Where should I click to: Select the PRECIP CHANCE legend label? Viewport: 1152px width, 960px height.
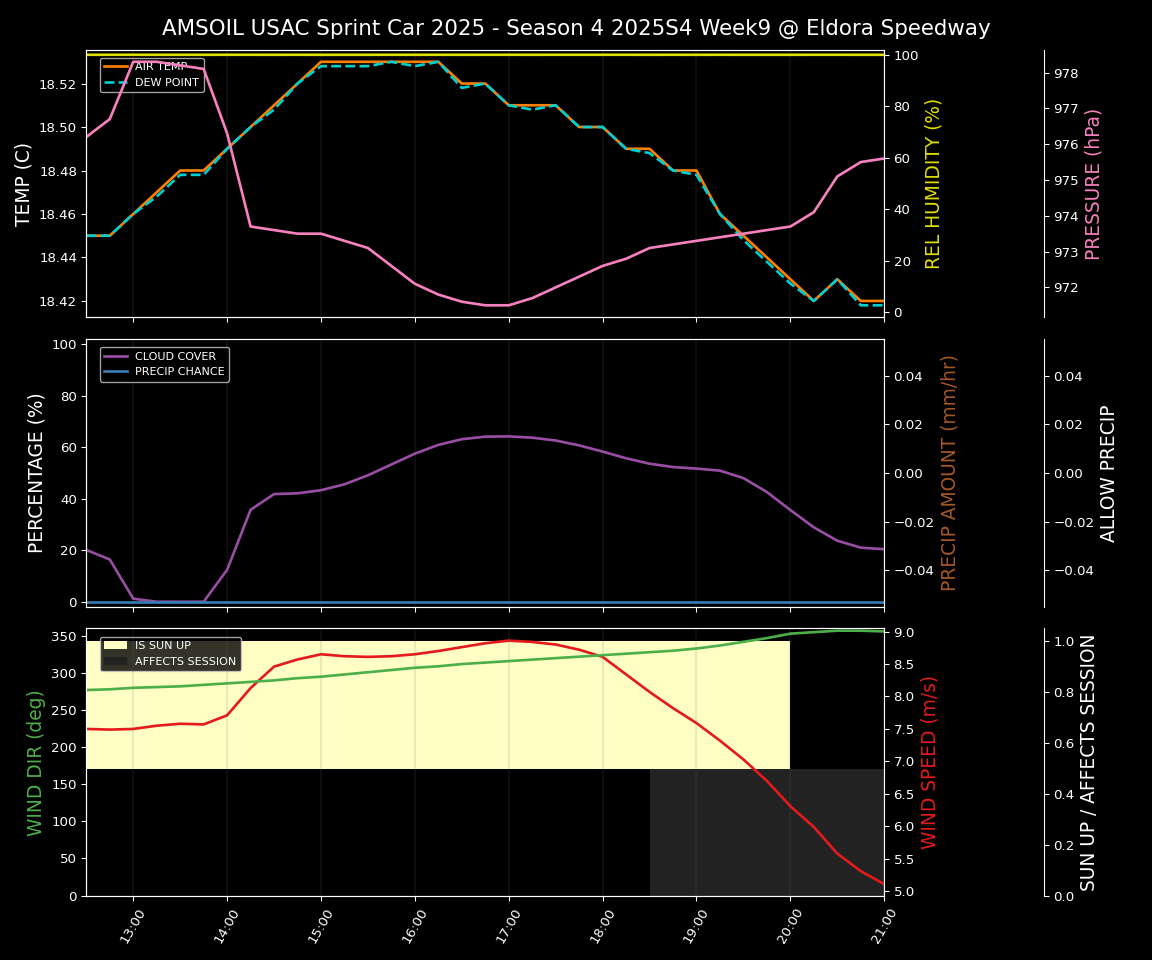[179, 372]
